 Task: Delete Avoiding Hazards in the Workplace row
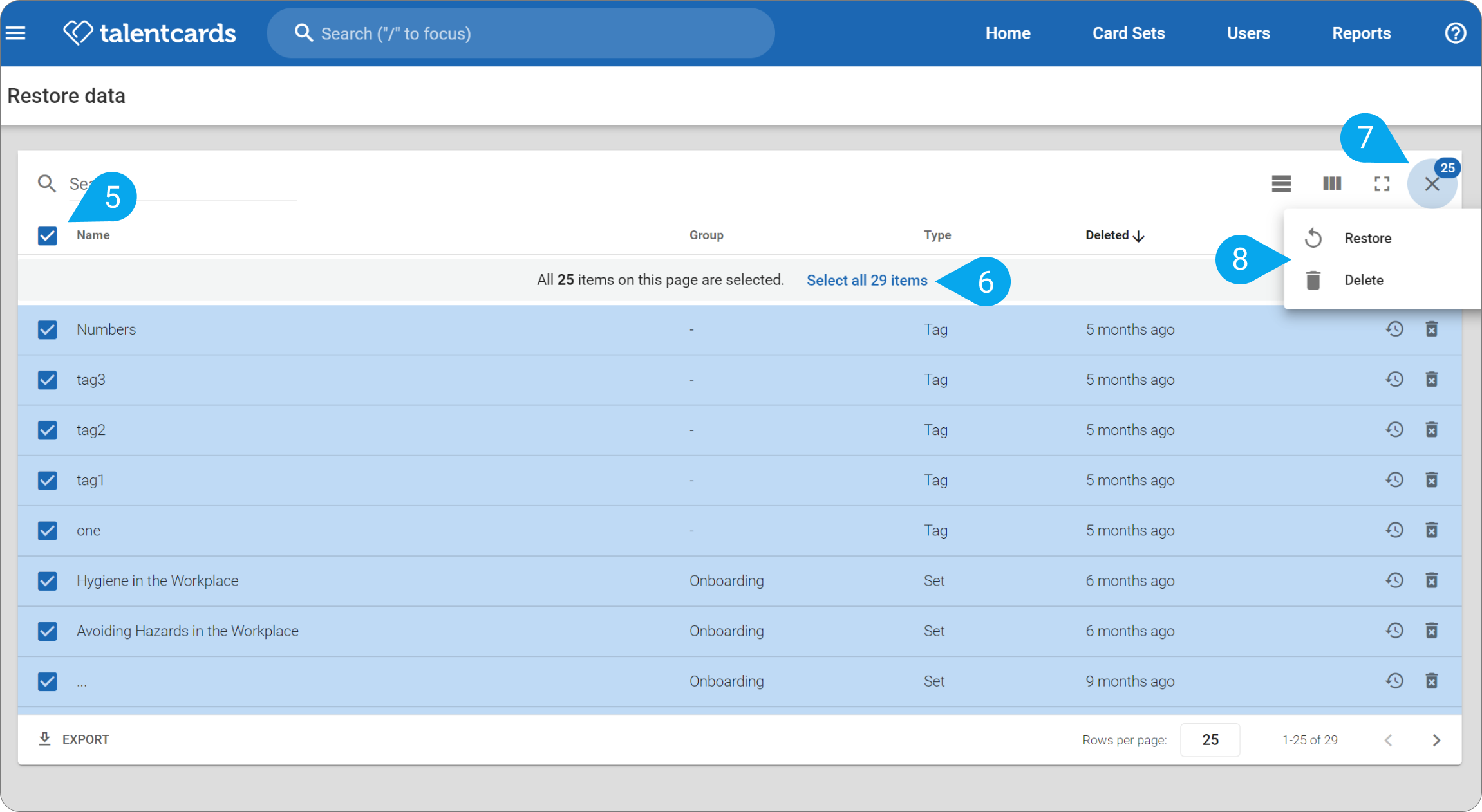pos(1431,631)
